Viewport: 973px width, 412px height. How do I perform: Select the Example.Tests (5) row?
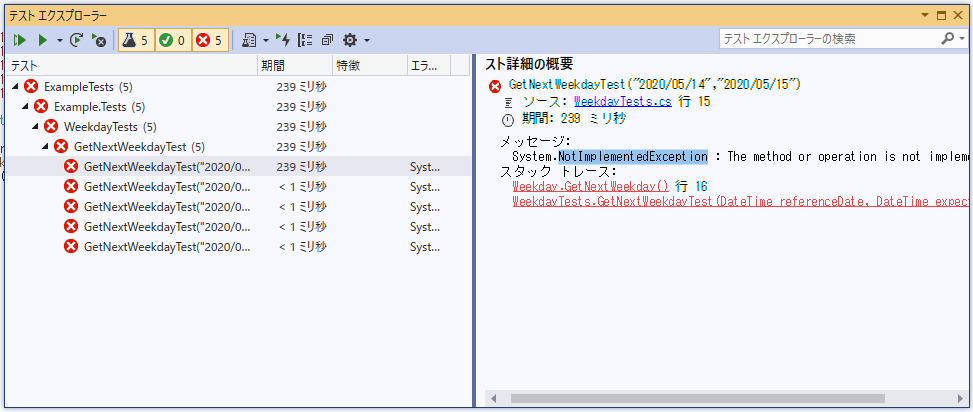(x=239, y=106)
